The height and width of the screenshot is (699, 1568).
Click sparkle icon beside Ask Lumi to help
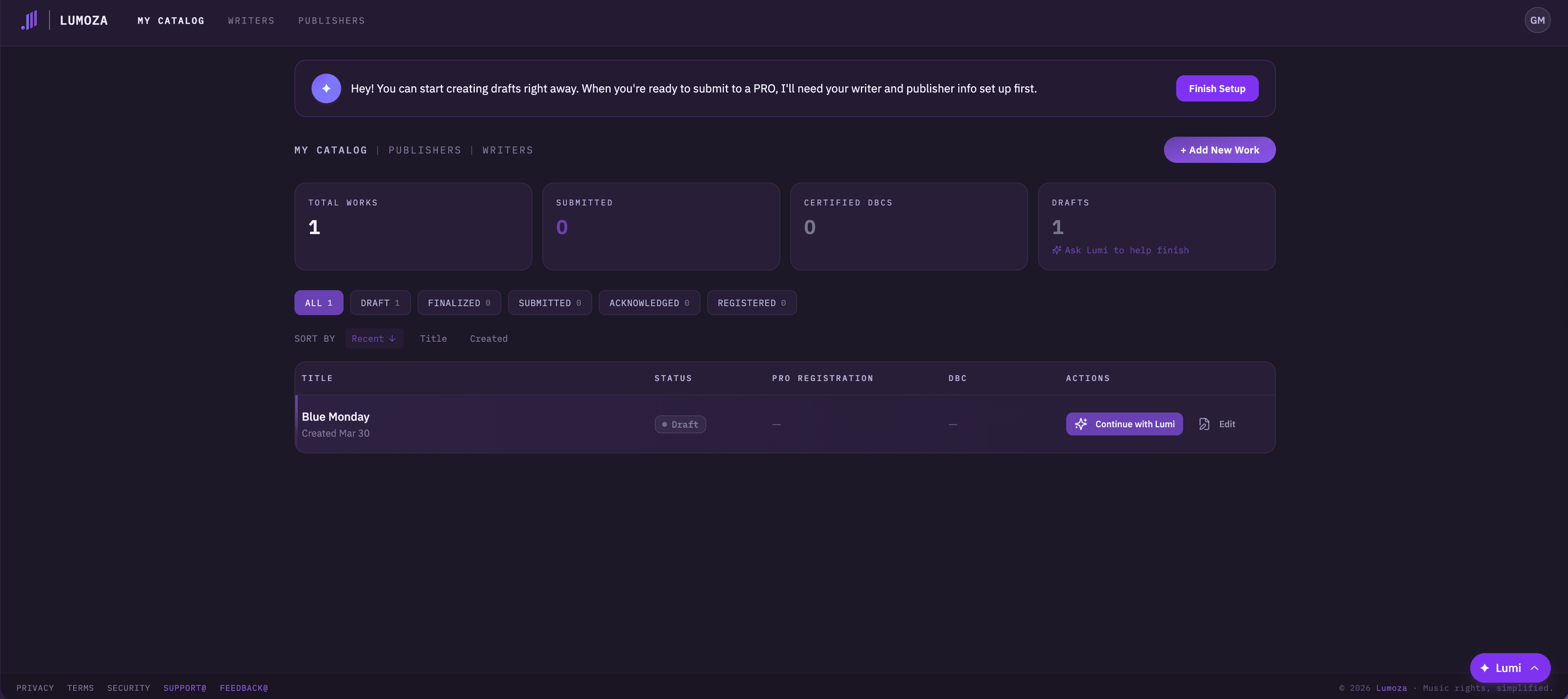point(1057,250)
